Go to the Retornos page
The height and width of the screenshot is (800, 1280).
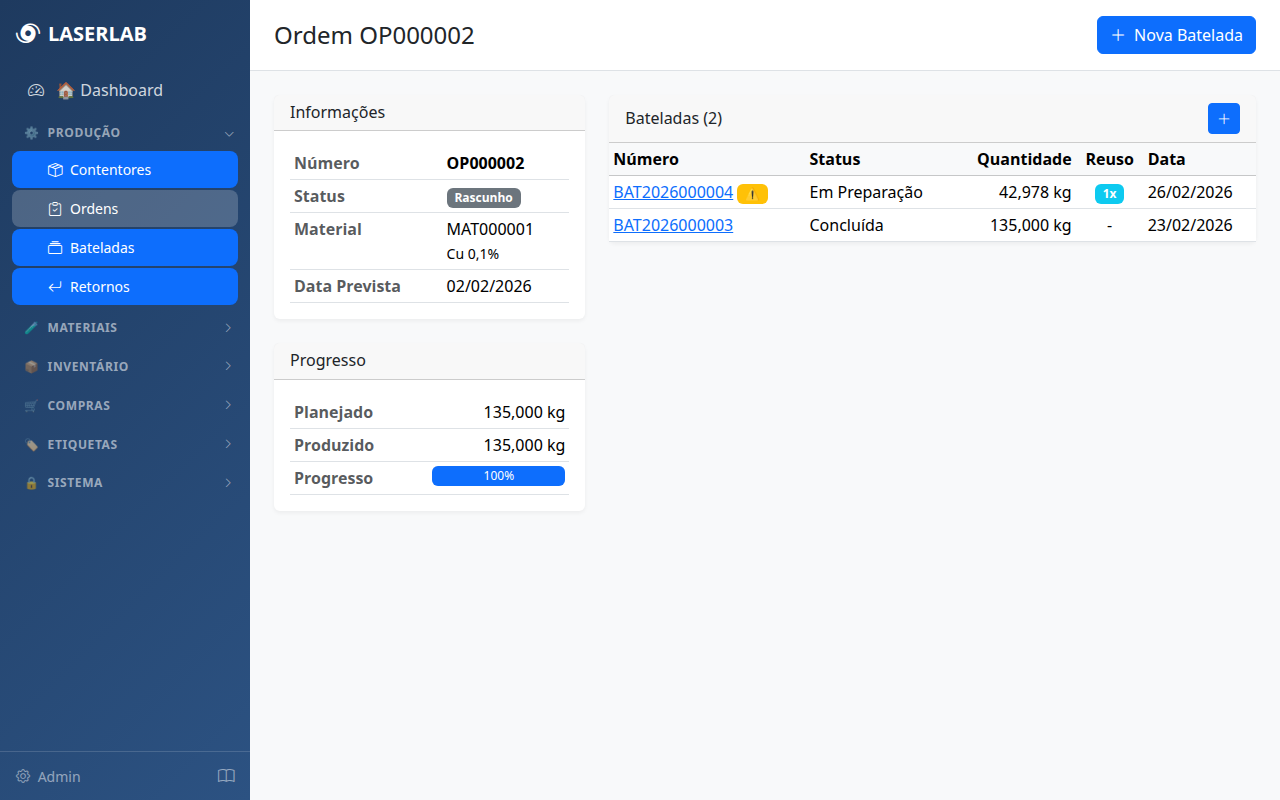coord(125,287)
